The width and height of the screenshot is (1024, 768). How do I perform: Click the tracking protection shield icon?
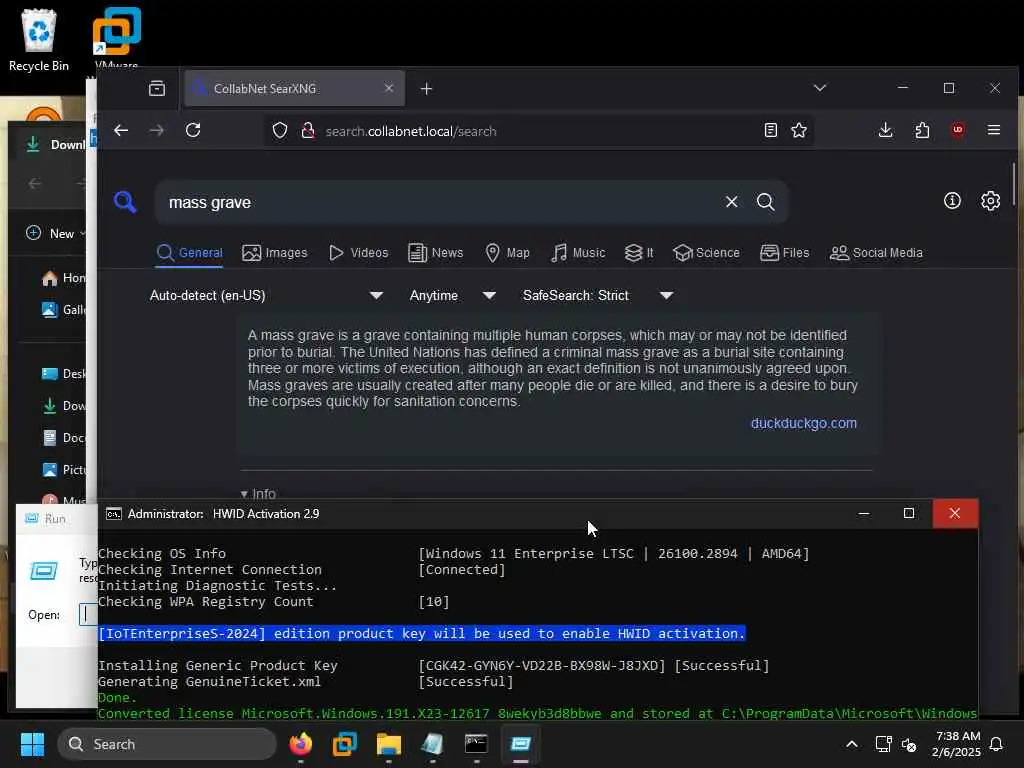(x=280, y=131)
